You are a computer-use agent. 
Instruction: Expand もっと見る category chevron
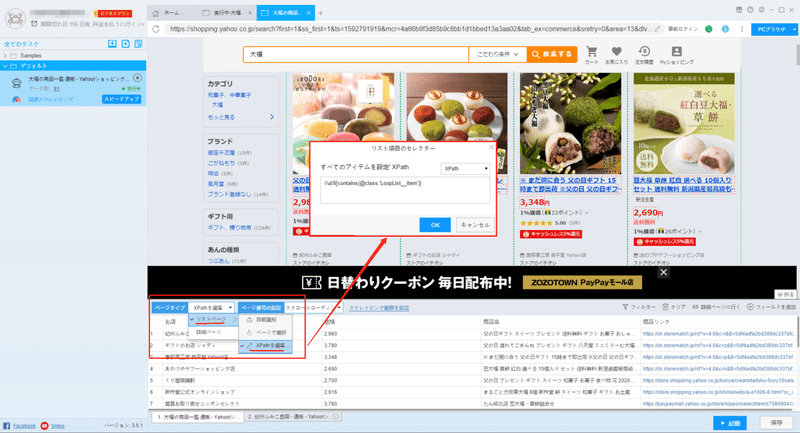pos(271,117)
